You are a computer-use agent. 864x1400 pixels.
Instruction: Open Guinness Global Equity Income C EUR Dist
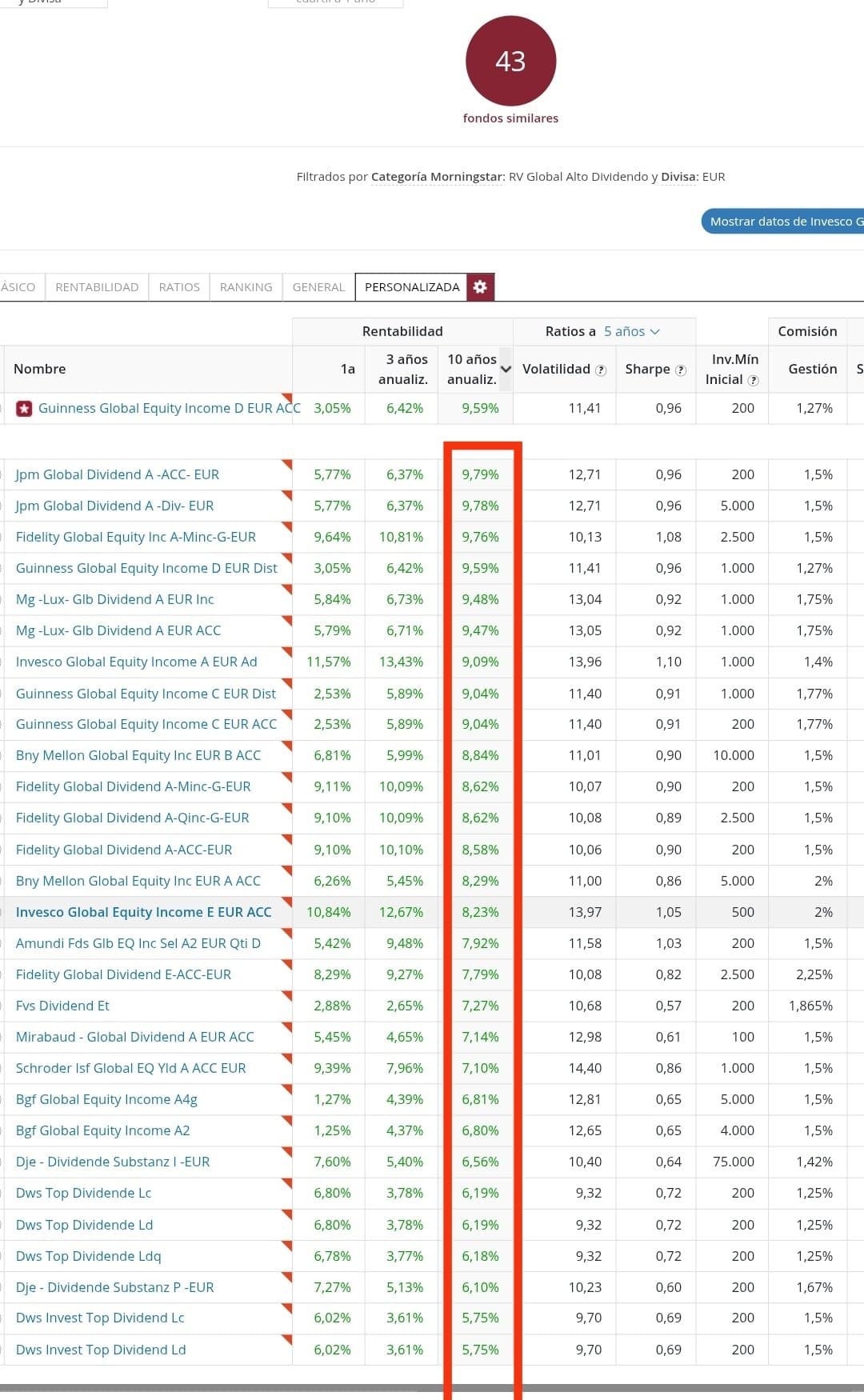pyautogui.click(x=146, y=694)
